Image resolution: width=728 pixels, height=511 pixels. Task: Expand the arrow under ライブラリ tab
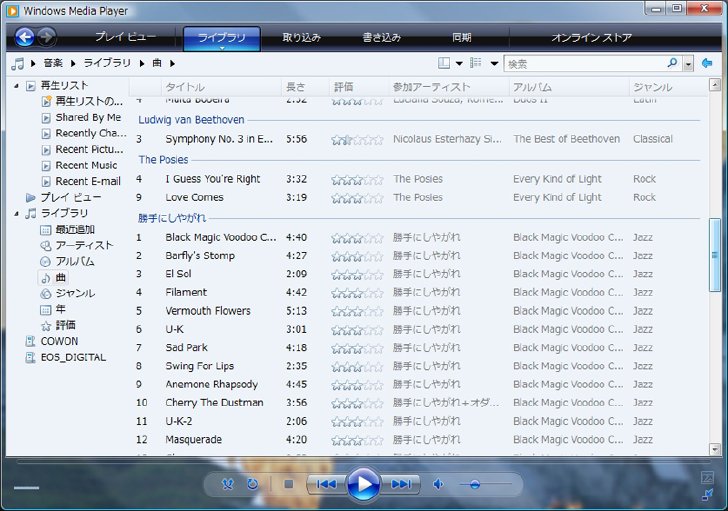pos(222,48)
